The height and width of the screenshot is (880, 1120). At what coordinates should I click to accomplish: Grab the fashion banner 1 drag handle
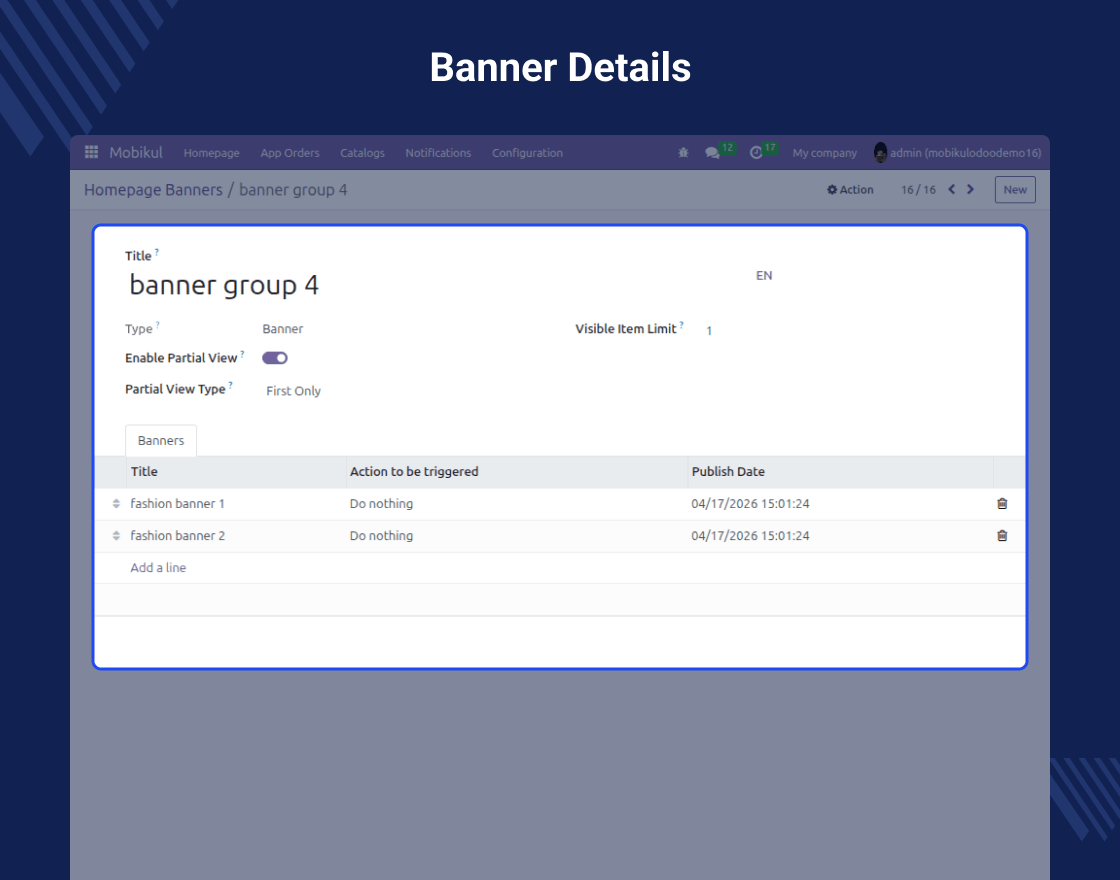116,504
